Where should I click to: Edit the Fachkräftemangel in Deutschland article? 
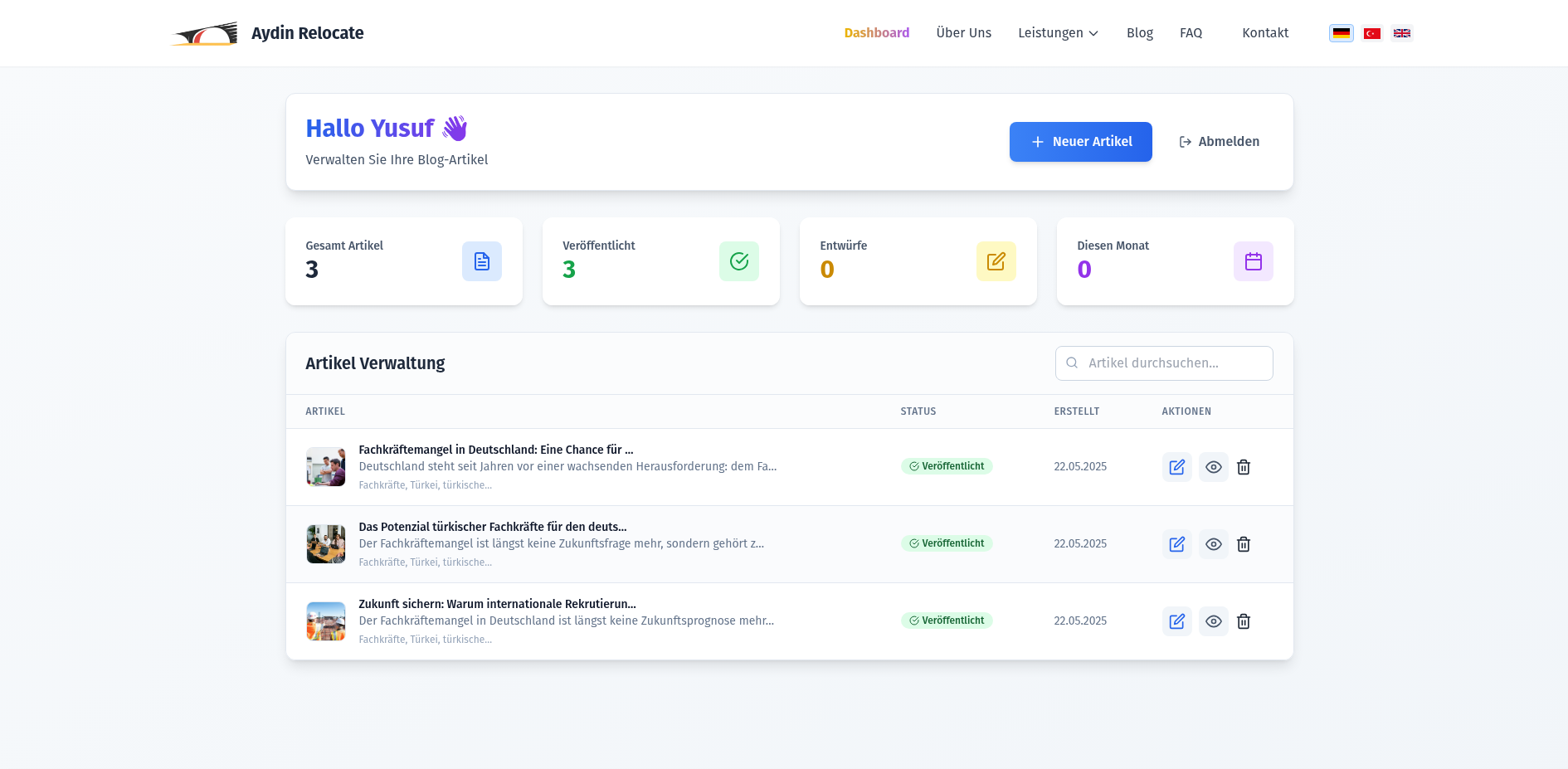point(1176,467)
